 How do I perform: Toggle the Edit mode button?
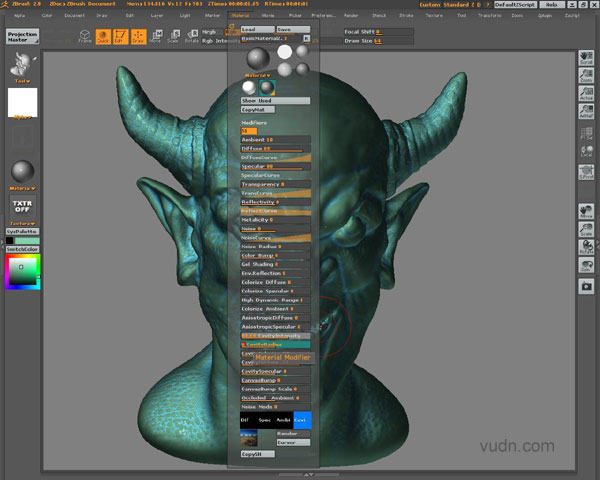click(x=120, y=36)
